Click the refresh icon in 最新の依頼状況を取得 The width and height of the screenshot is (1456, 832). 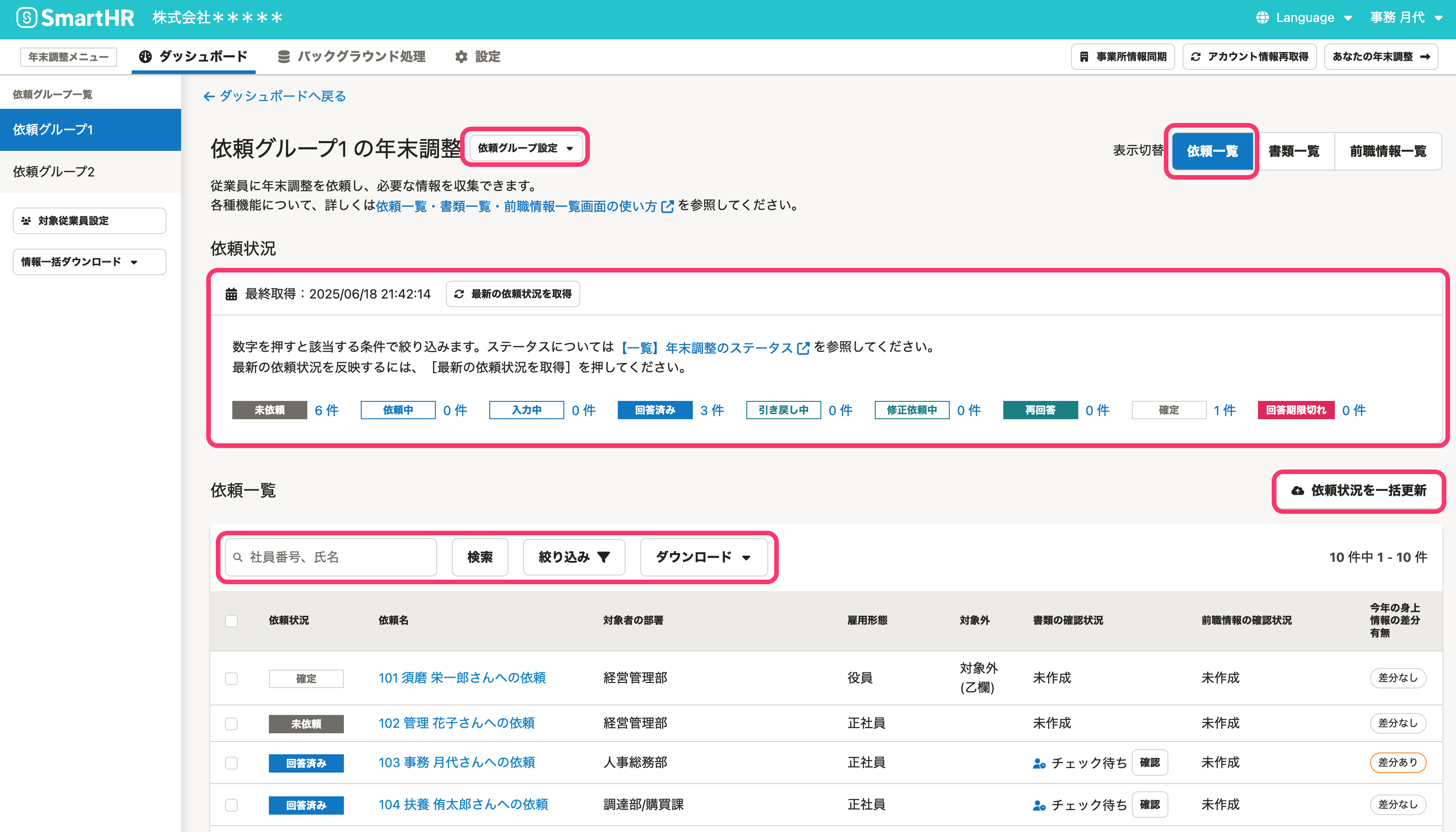point(459,293)
